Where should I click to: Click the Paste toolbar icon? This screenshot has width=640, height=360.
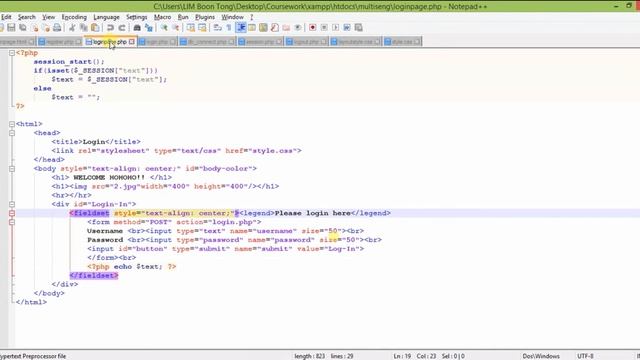point(95,28)
